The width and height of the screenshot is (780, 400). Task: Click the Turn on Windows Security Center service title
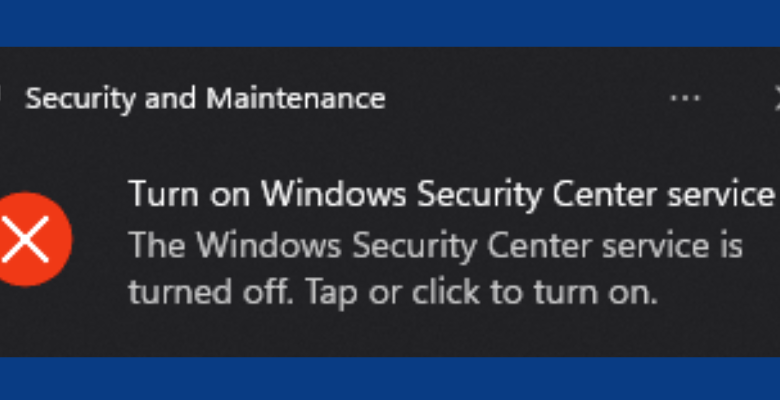click(x=451, y=192)
